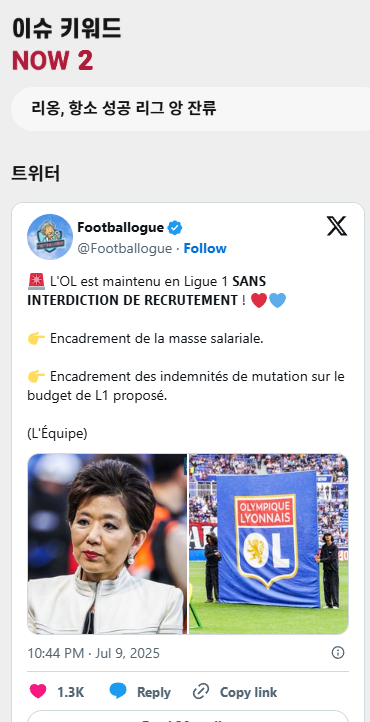This screenshot has width=370, height=722.
Task: Open the Olympique Lyonnais banner photo
Action: coord(269,544)
